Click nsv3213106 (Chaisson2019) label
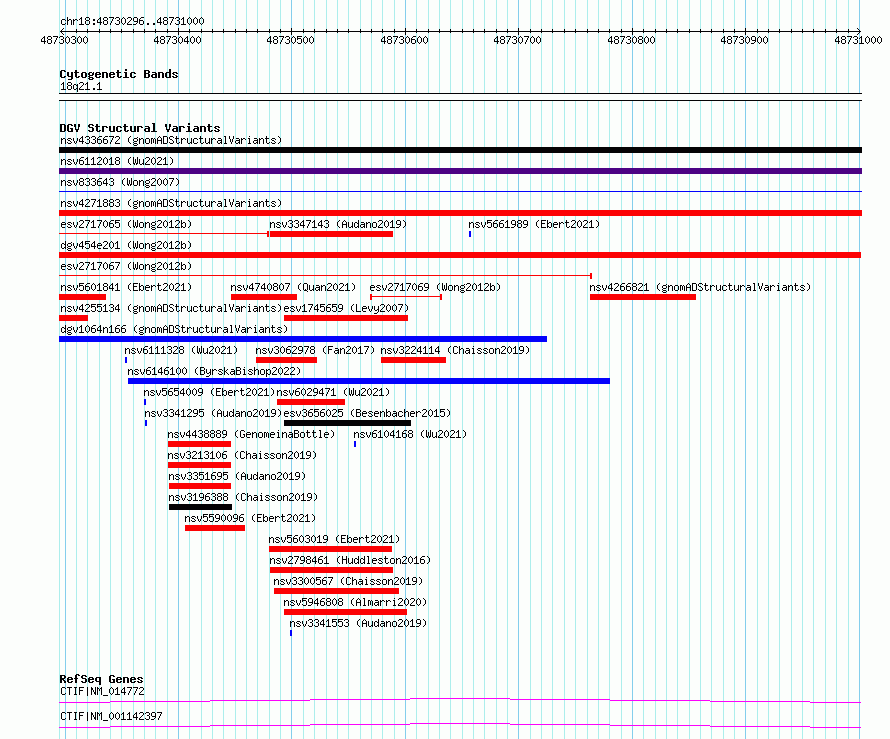Image resolution: width=890 pixels, height=739 pixels. [242, 455]
